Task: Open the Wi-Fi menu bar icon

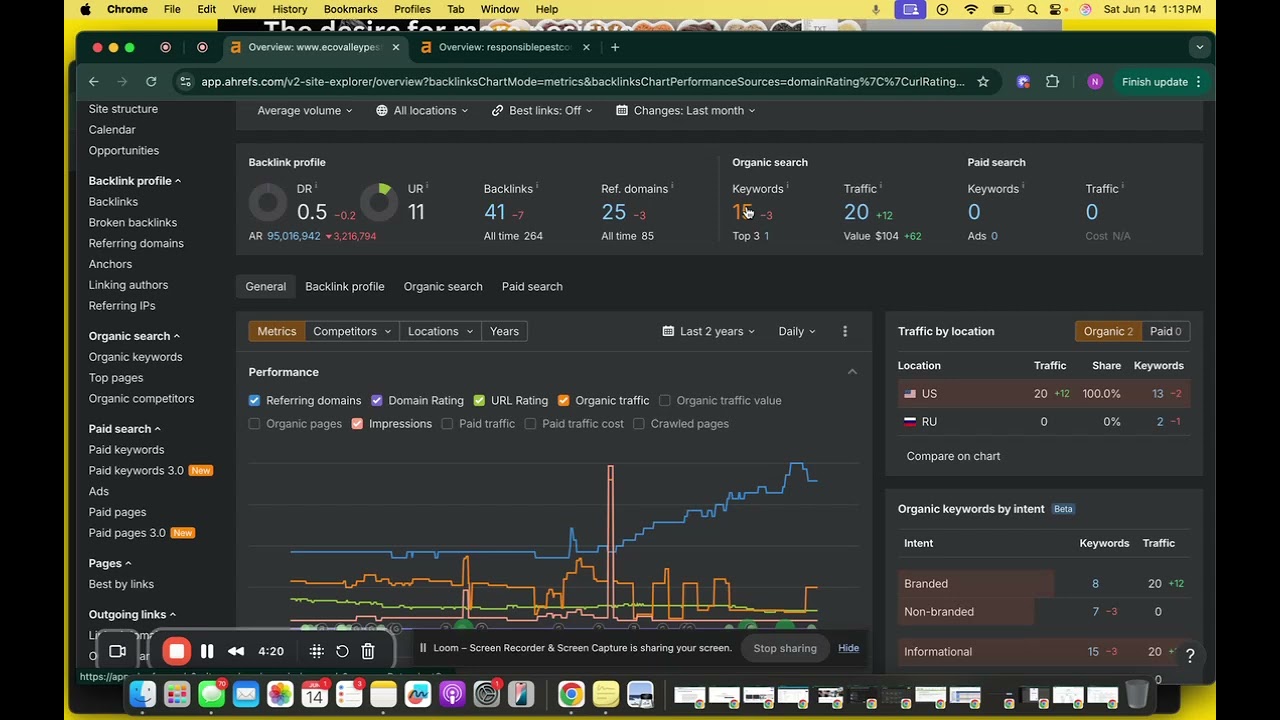Action: tap(971, 9)
